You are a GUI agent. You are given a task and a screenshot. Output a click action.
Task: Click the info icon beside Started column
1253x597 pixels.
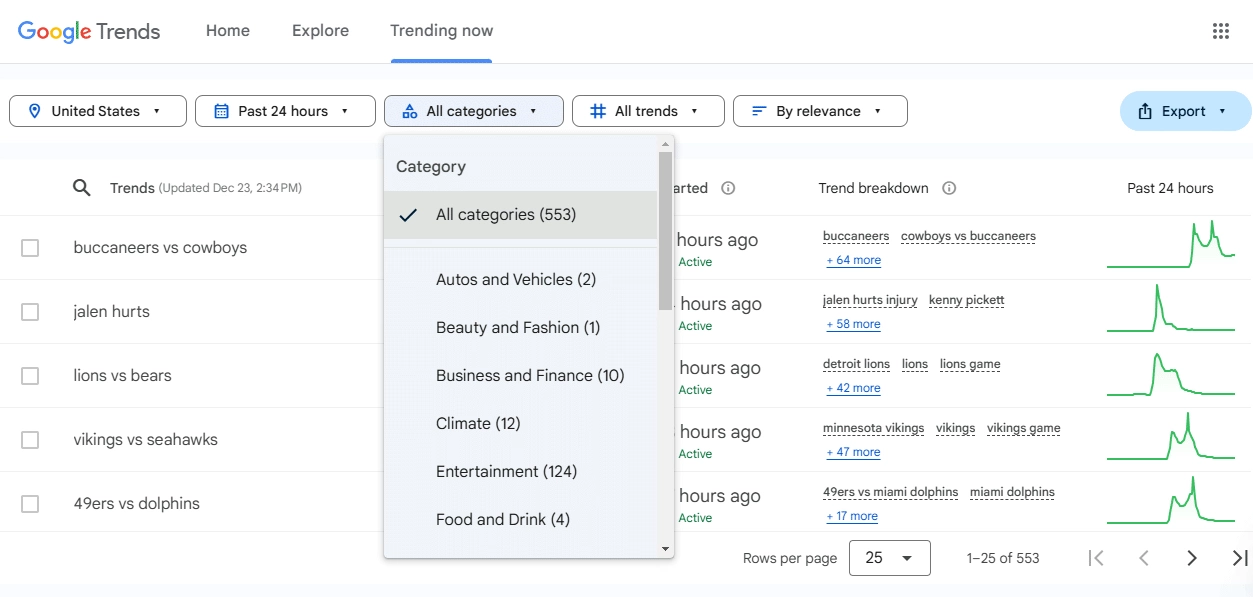728,188
